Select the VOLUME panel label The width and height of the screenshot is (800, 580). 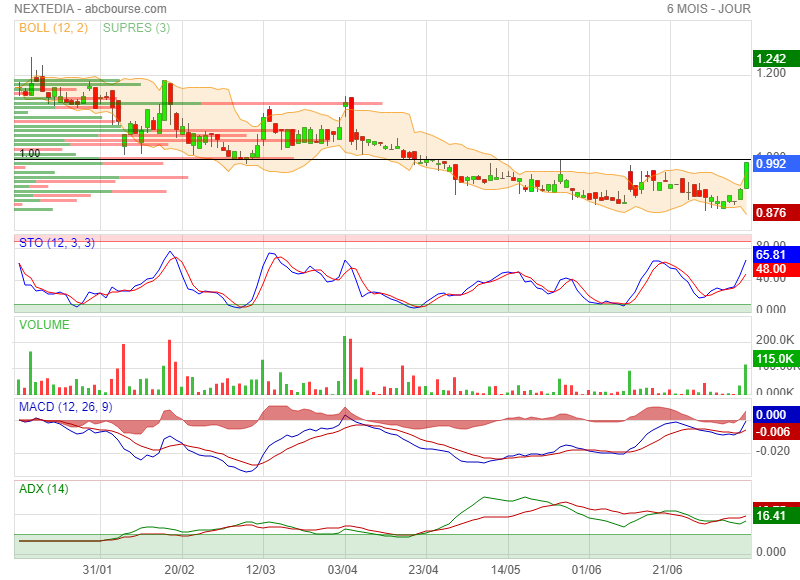pyautogui.click(x=44, y=325)
